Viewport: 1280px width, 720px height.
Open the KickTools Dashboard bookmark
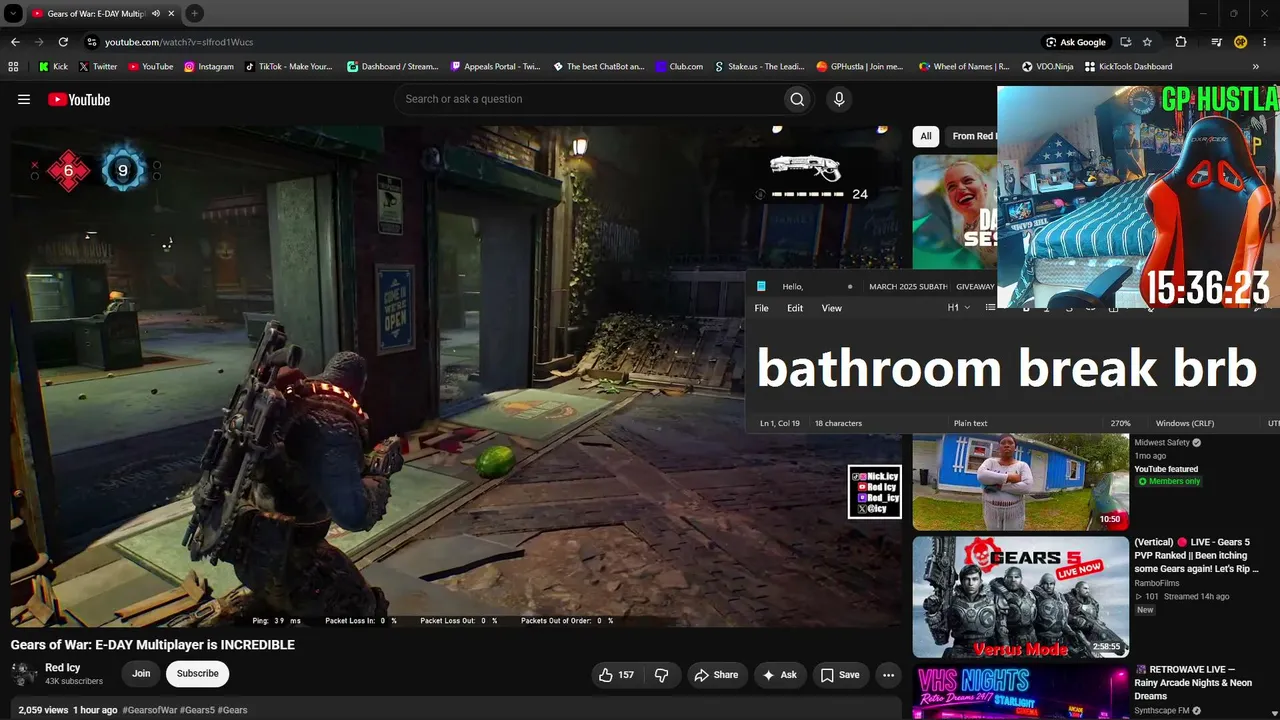1127,67
